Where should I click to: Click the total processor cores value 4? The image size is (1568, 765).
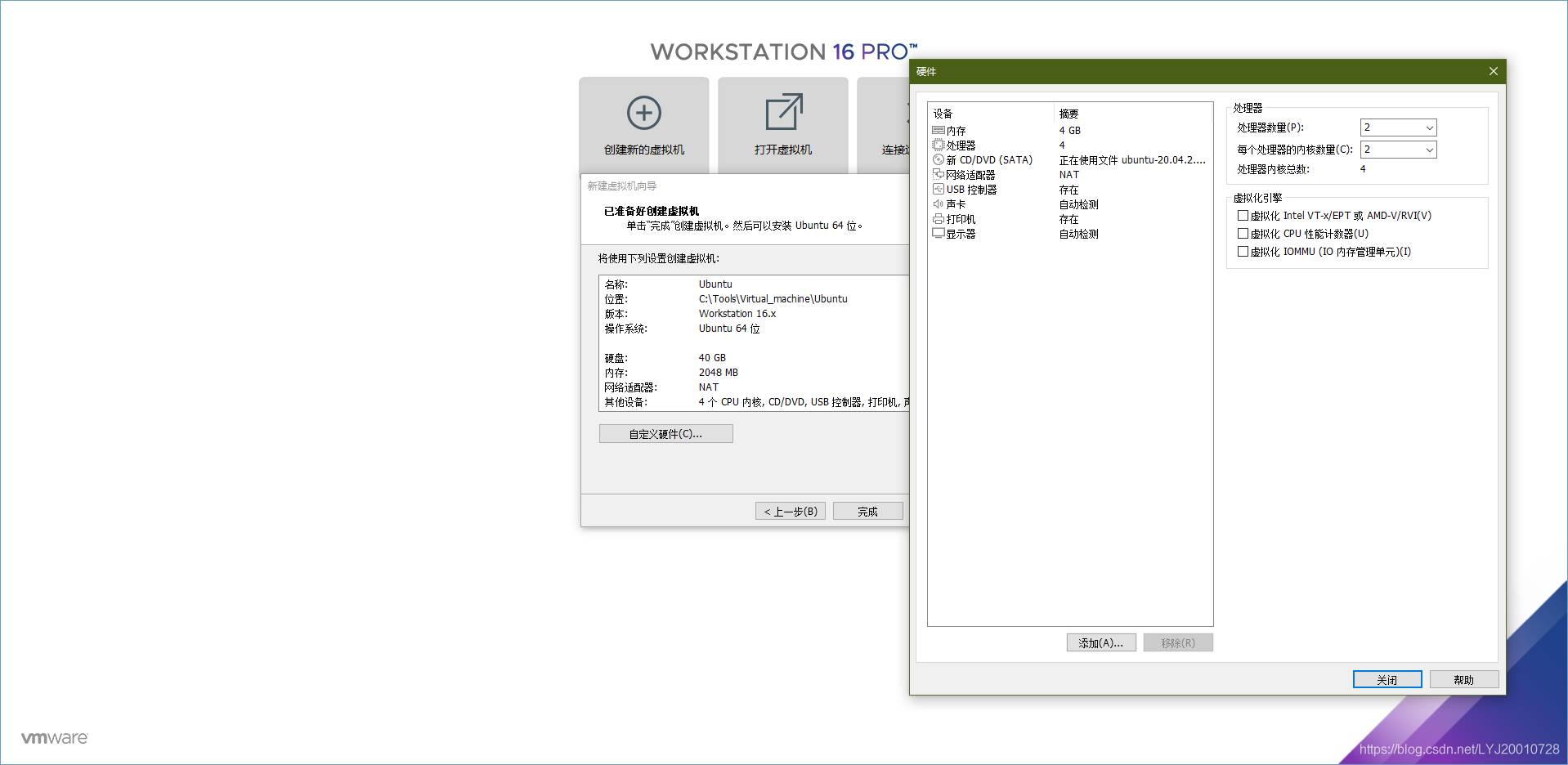[x=1363, y=169]
